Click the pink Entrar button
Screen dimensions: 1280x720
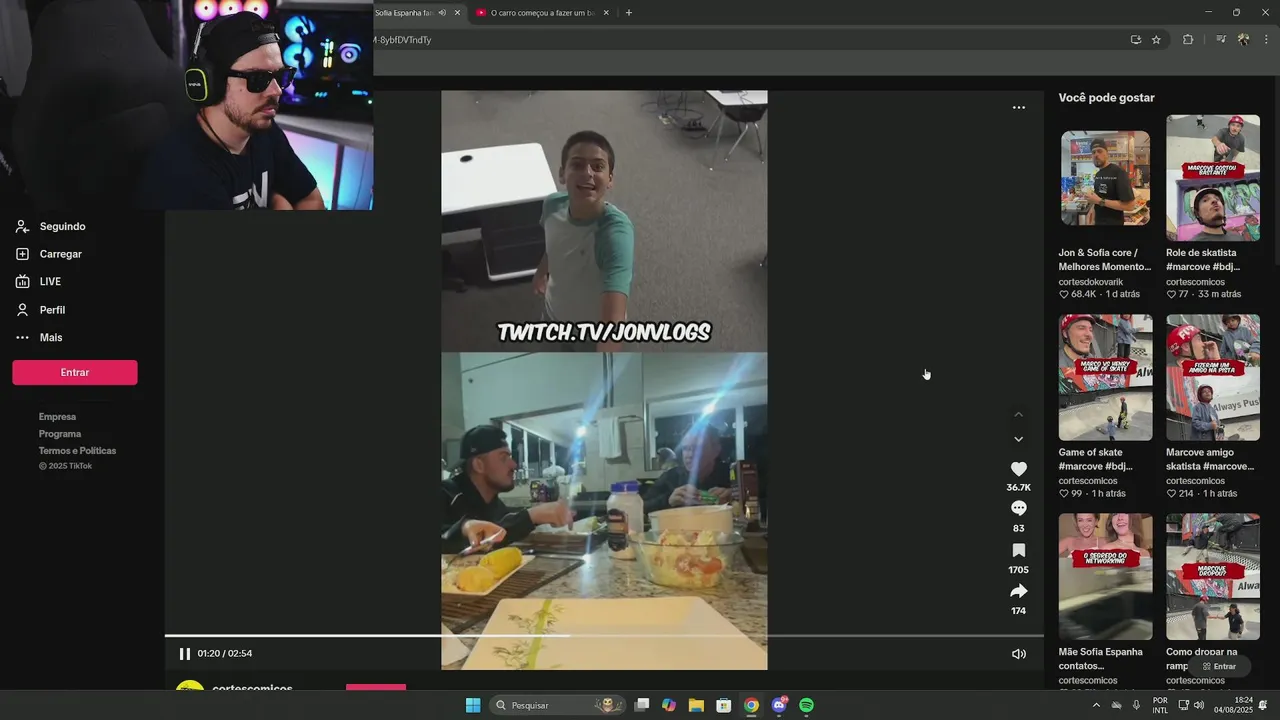coord(75,372)
